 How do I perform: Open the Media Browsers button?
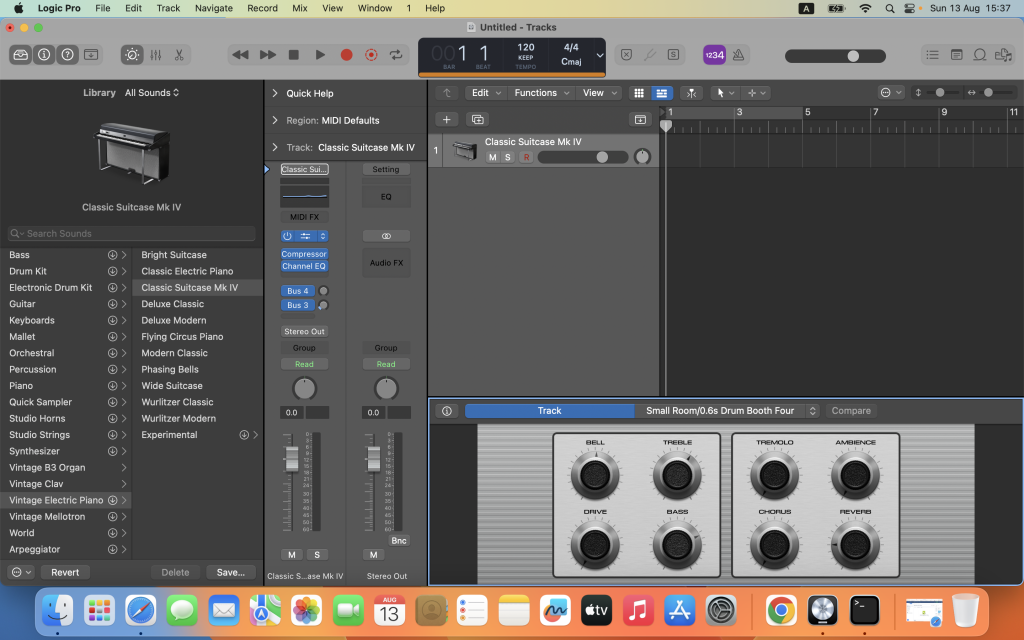point(1003,55)
